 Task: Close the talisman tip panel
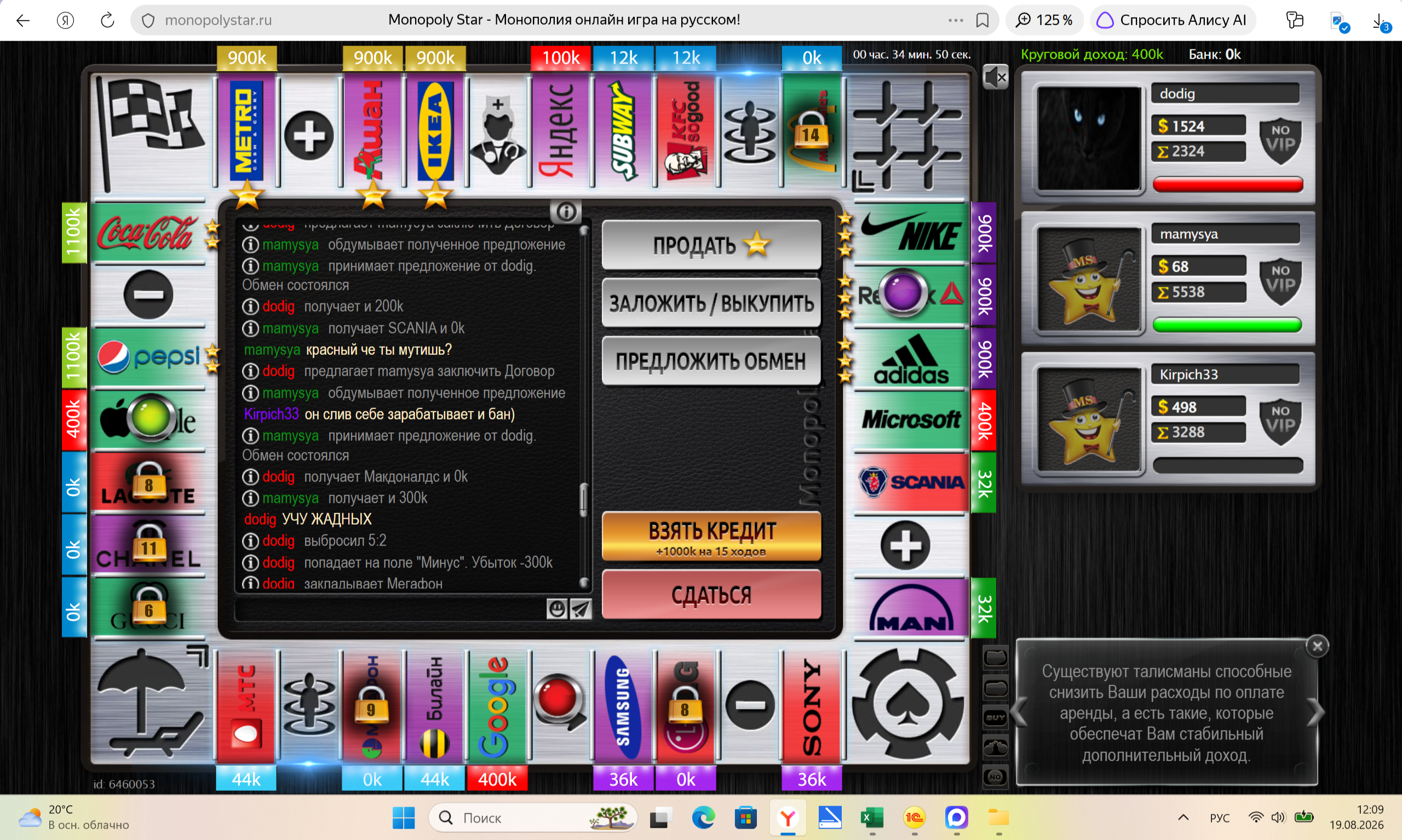(1317, 646)
